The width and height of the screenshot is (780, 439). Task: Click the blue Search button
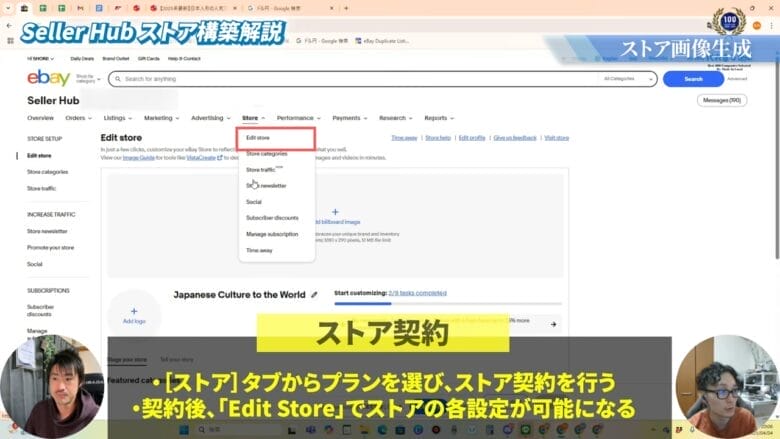[x=693, y=79]
